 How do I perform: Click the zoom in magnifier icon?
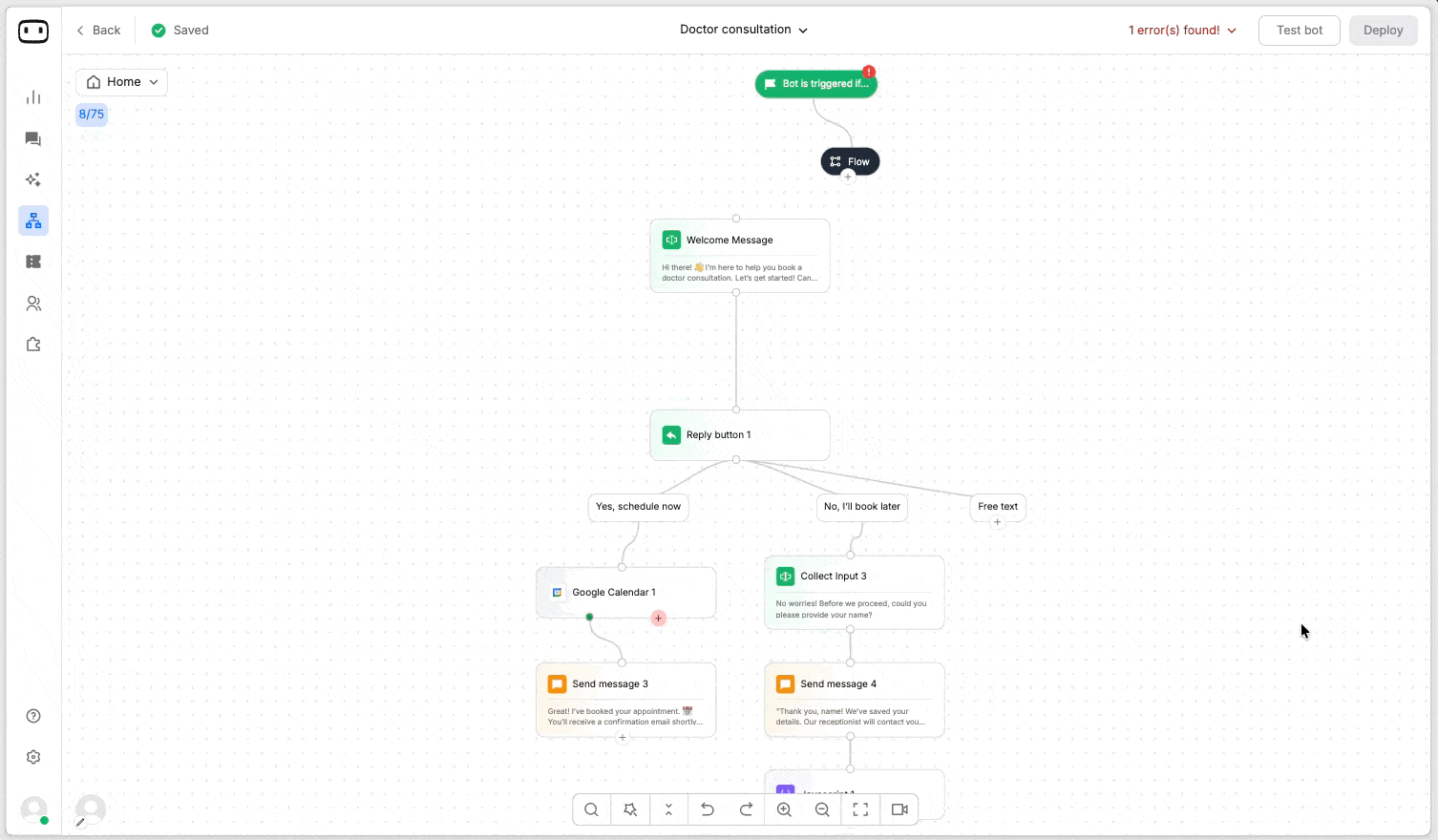784,809
